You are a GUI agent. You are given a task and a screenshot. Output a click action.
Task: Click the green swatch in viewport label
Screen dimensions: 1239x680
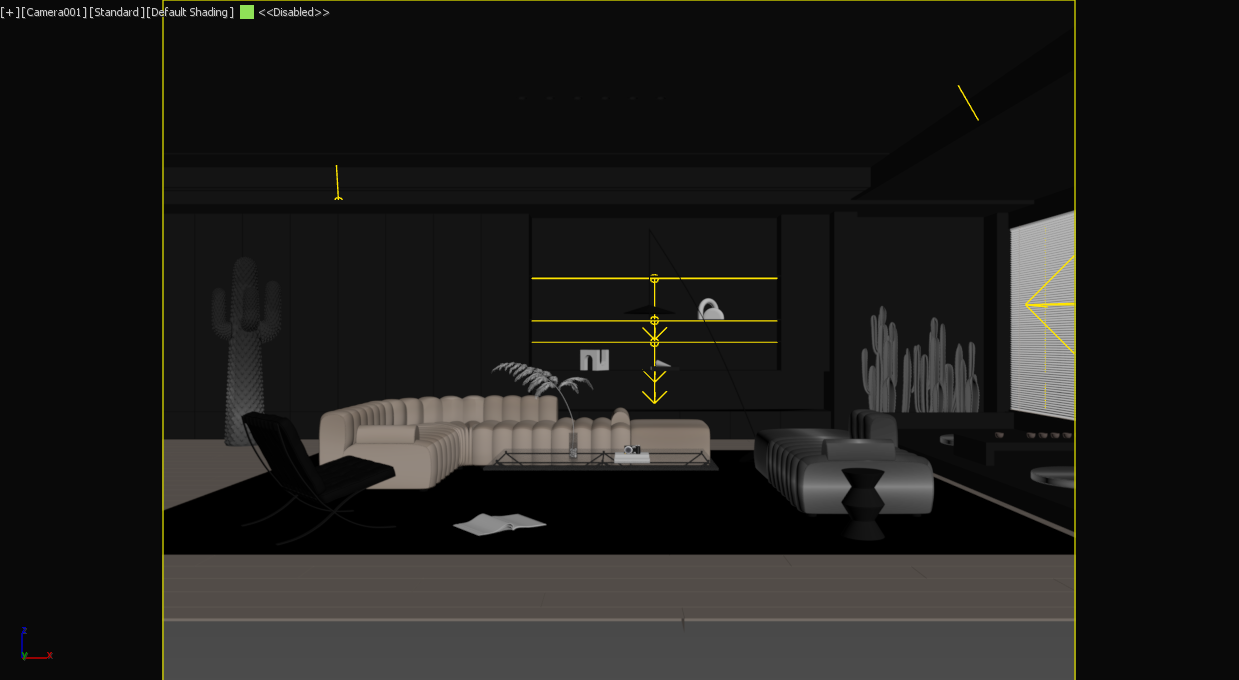click(x=247, y=13)
